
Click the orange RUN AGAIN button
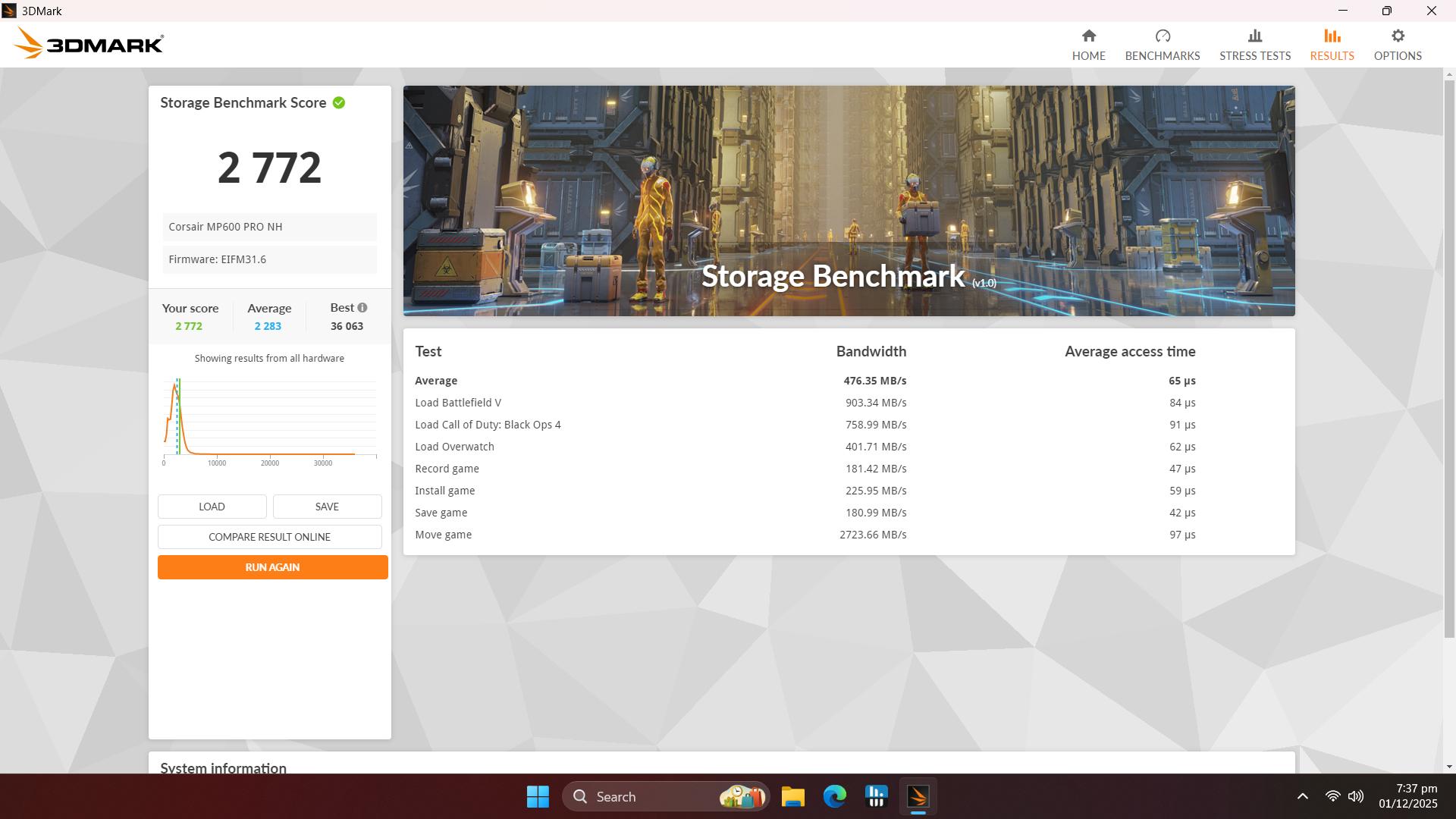click(x=272, y=567)
